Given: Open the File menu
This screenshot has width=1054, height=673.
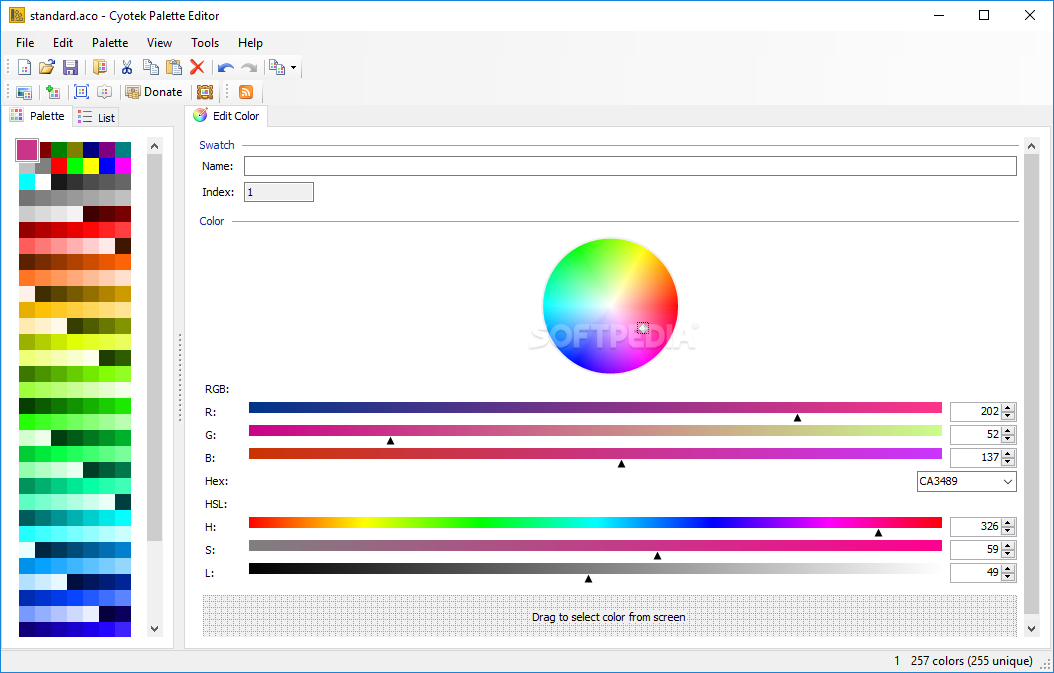Looking at the screenshot, I should pos(25,43).
